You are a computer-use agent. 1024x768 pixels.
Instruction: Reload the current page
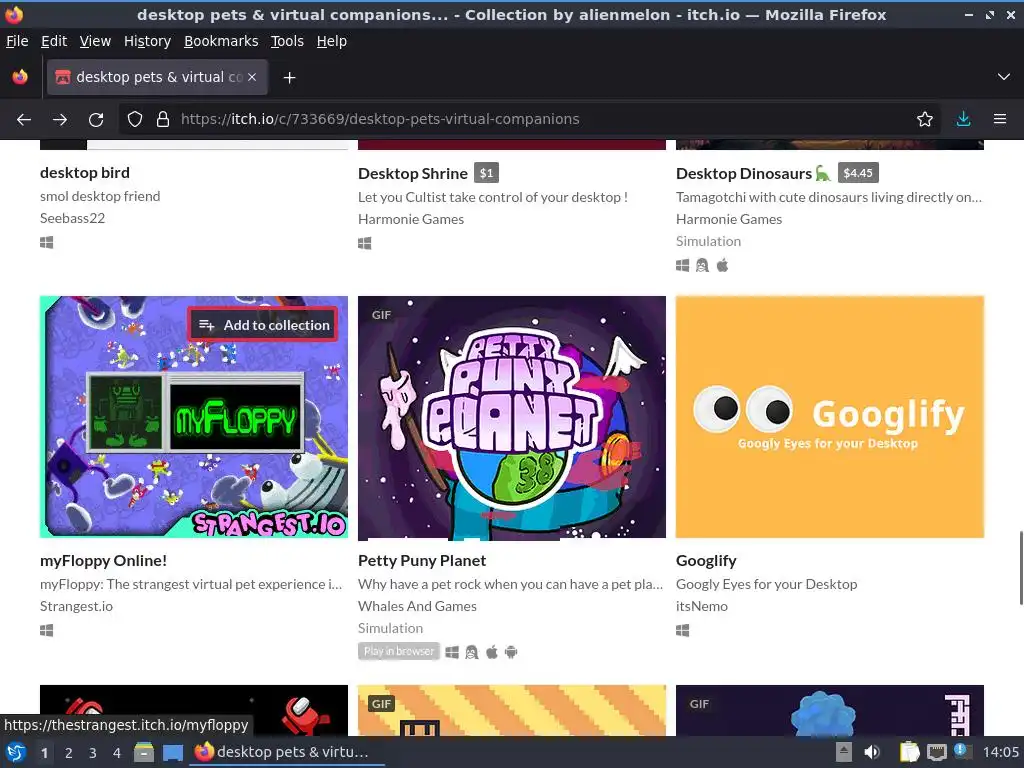96,120
